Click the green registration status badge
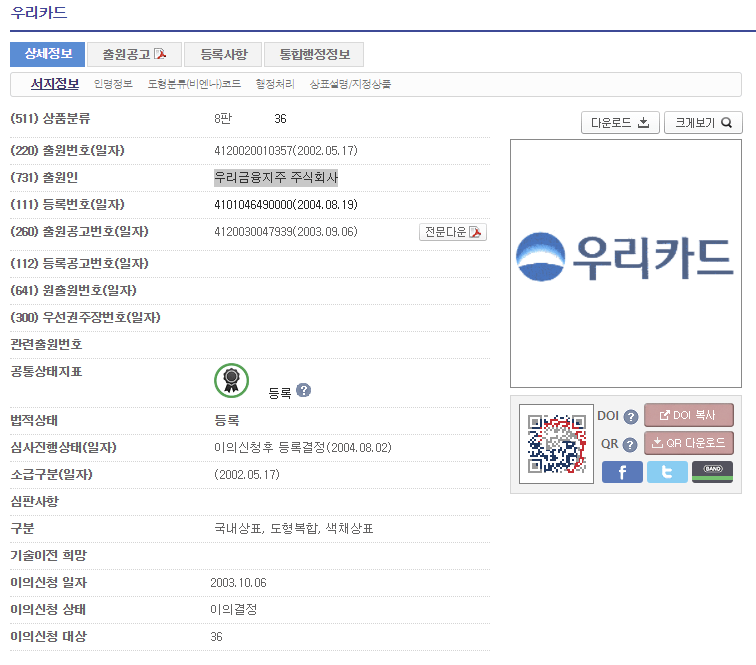The image size is (756, 665). tap(231, 379)
